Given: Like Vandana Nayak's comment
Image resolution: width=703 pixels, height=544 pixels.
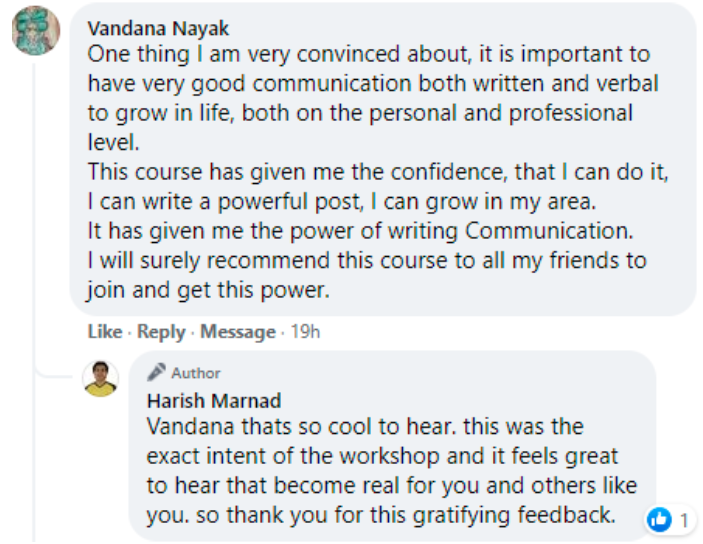Looking at the screenshot, I should point(104,331).
